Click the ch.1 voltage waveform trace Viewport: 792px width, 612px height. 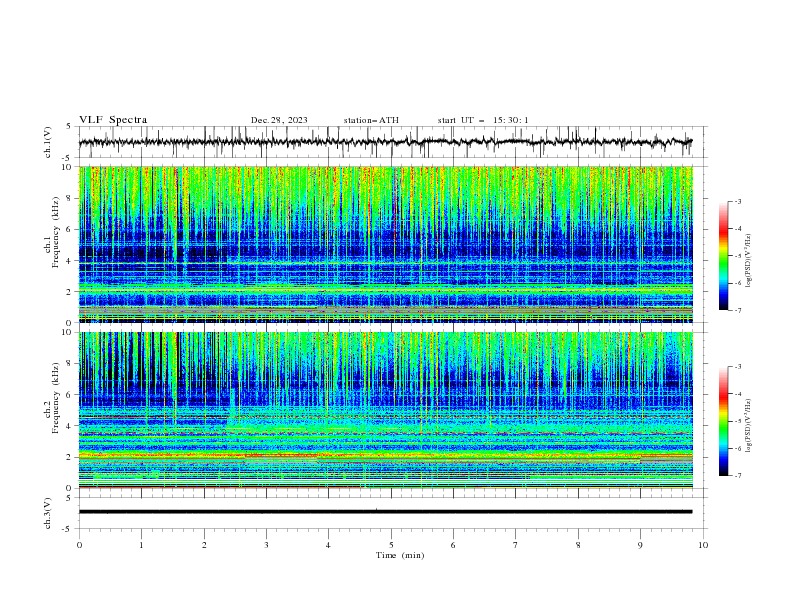click(x=385, y=142)
